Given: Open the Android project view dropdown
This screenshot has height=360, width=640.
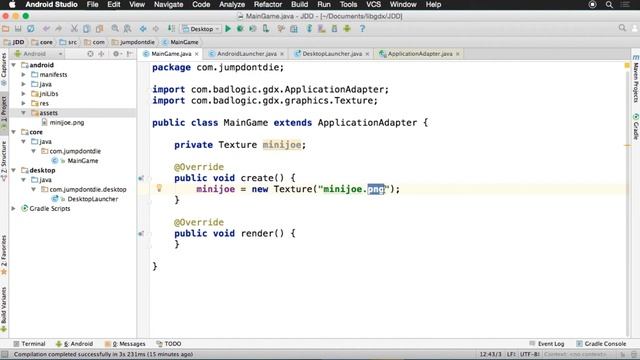Looking at the screenshot, I should [38, 53].
